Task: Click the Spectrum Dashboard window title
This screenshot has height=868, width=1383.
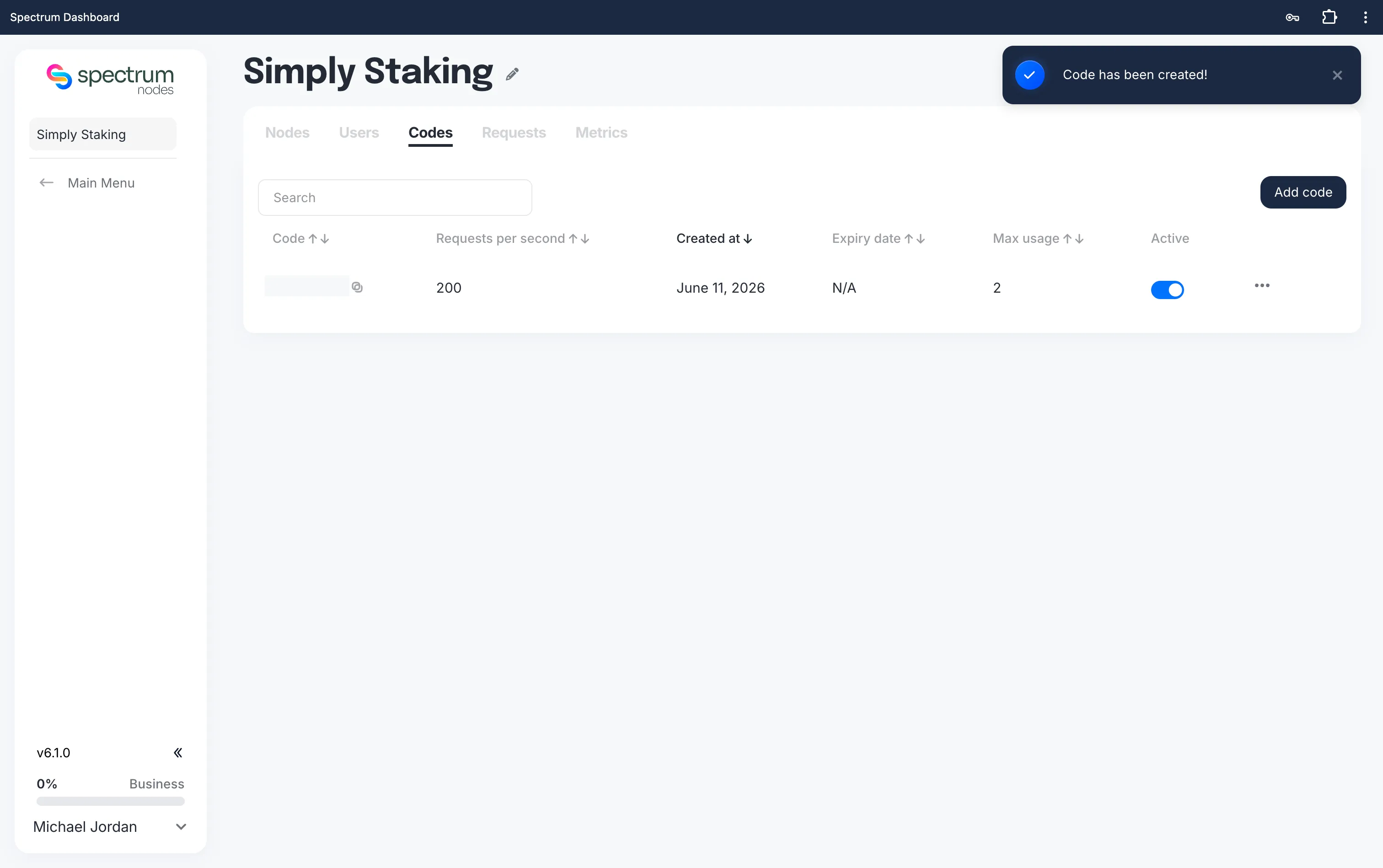Action: (65, 17)
